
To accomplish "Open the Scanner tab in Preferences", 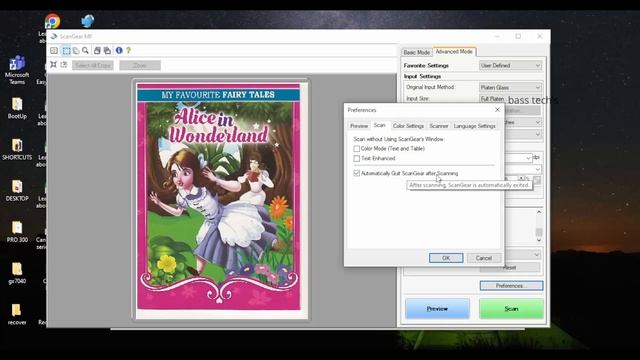I will pyautogui.click(x=439, y=126).
